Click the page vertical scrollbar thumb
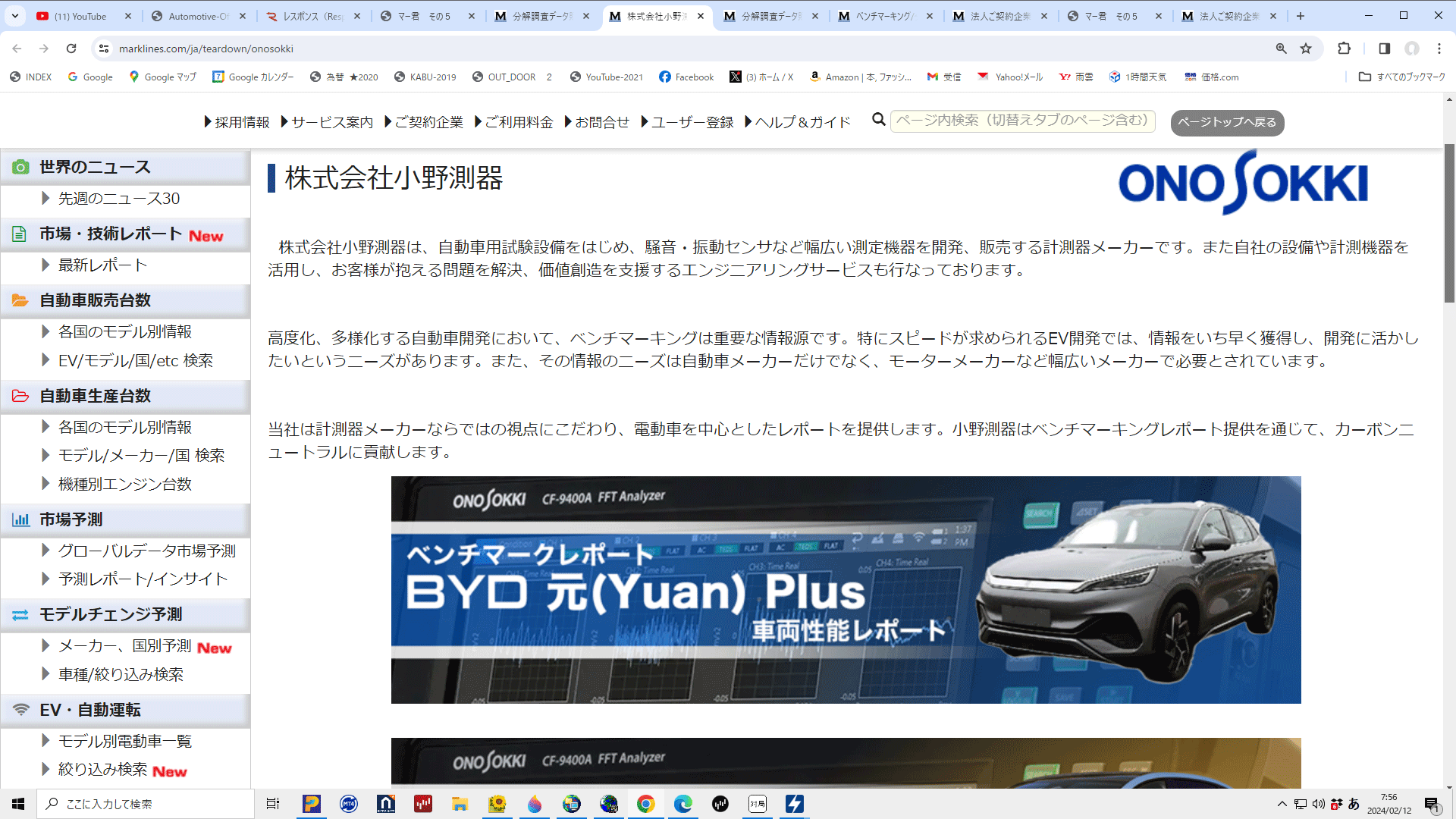The height and width of the screenshot is (819, 1456). [x=1449, y=224]
